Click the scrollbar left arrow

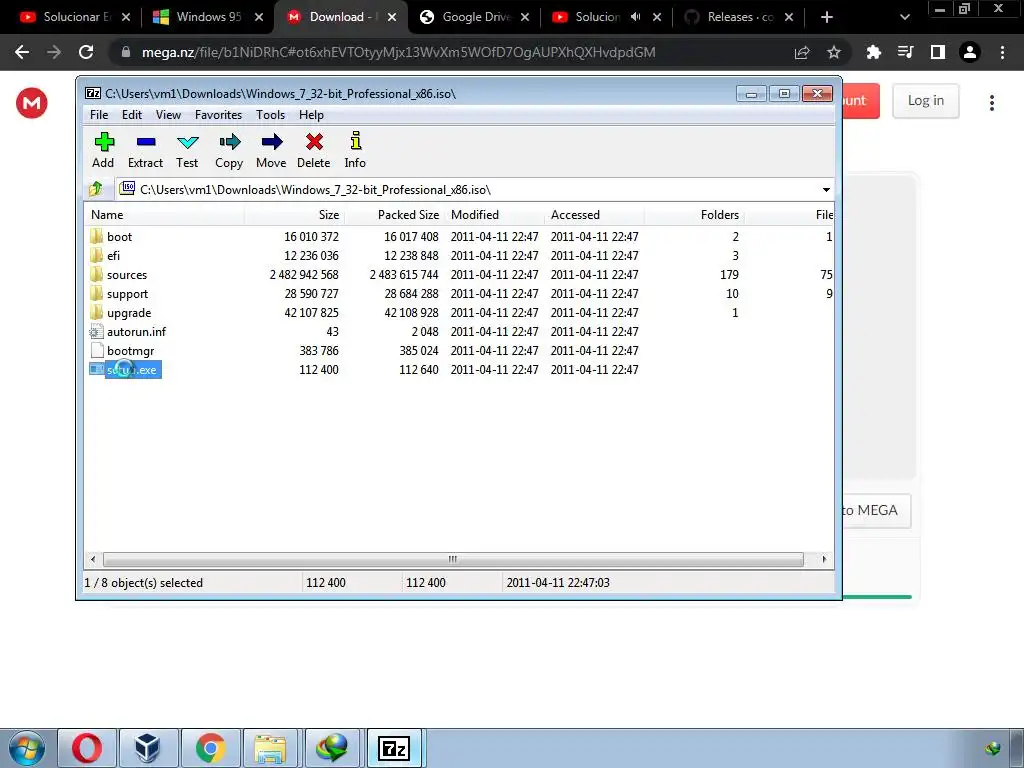coord(93,560)
